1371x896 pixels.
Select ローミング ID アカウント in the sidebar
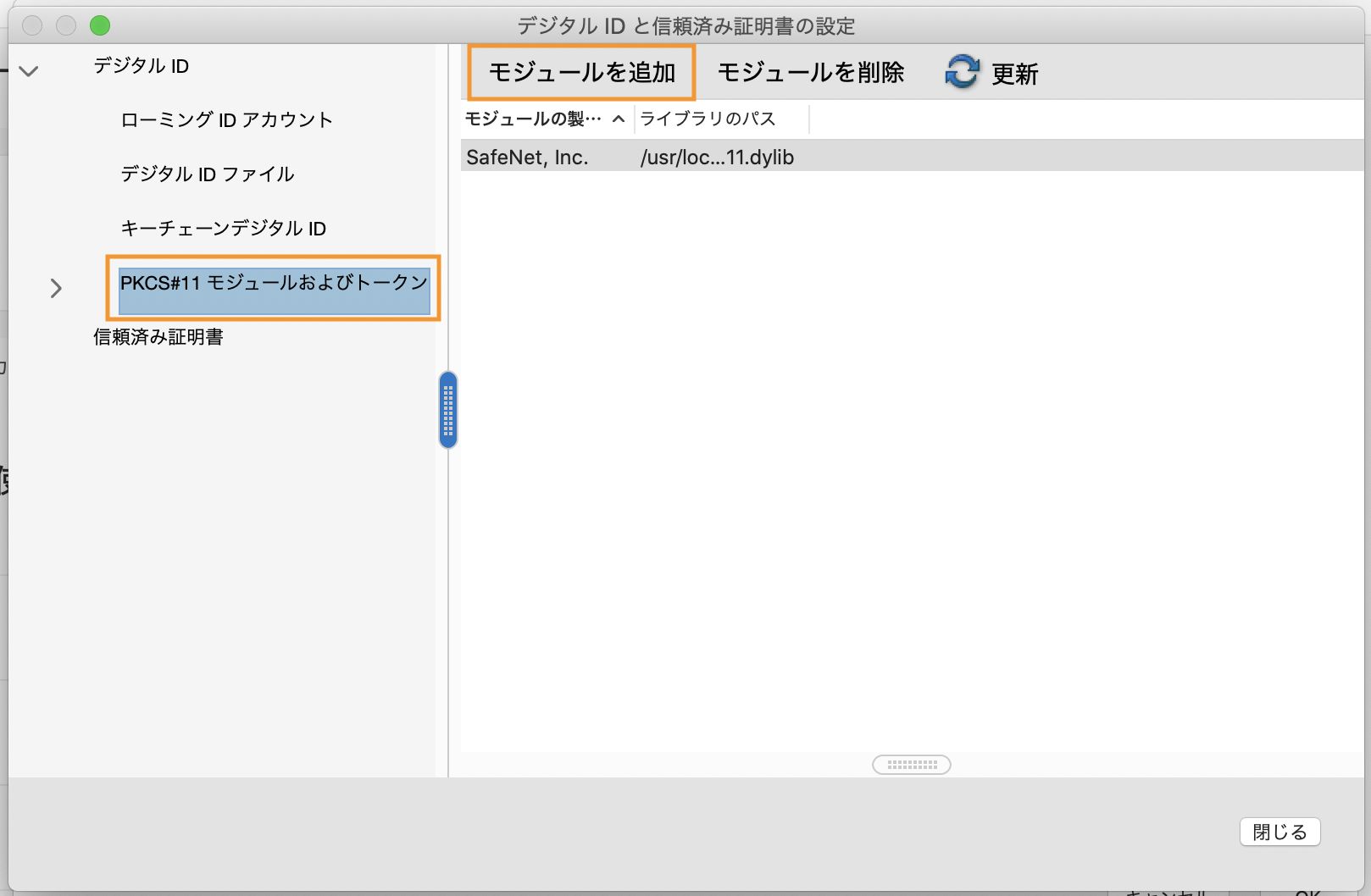228,120
